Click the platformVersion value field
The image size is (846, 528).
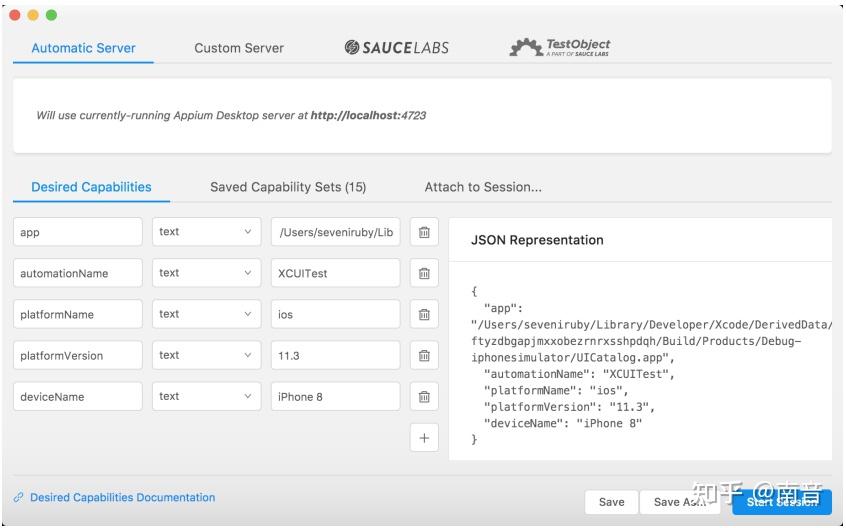pyautogui.click(x=335, y=355)
